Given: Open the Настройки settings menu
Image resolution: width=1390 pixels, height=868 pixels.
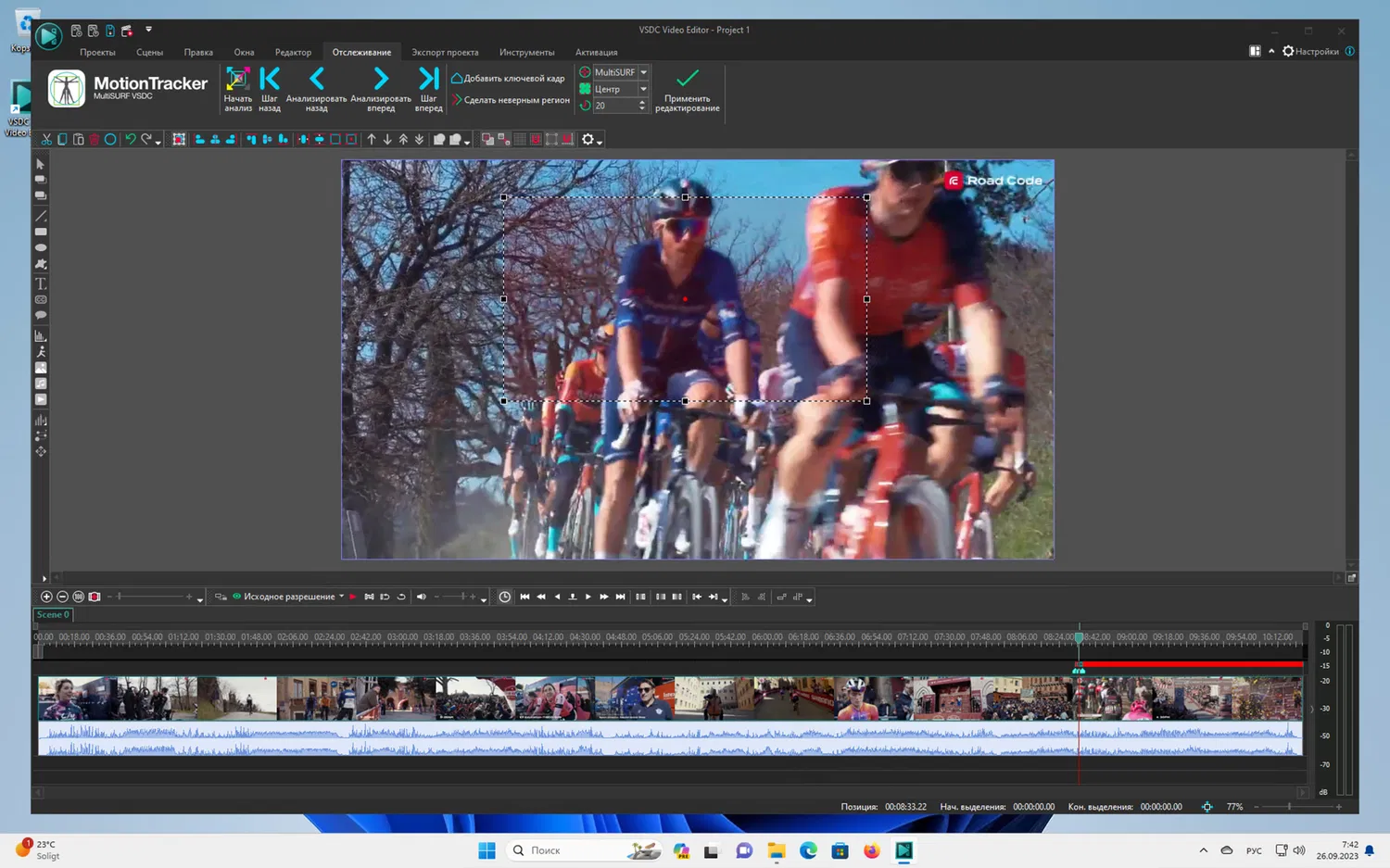Looking at the screenshot, I should point(1310,52).
